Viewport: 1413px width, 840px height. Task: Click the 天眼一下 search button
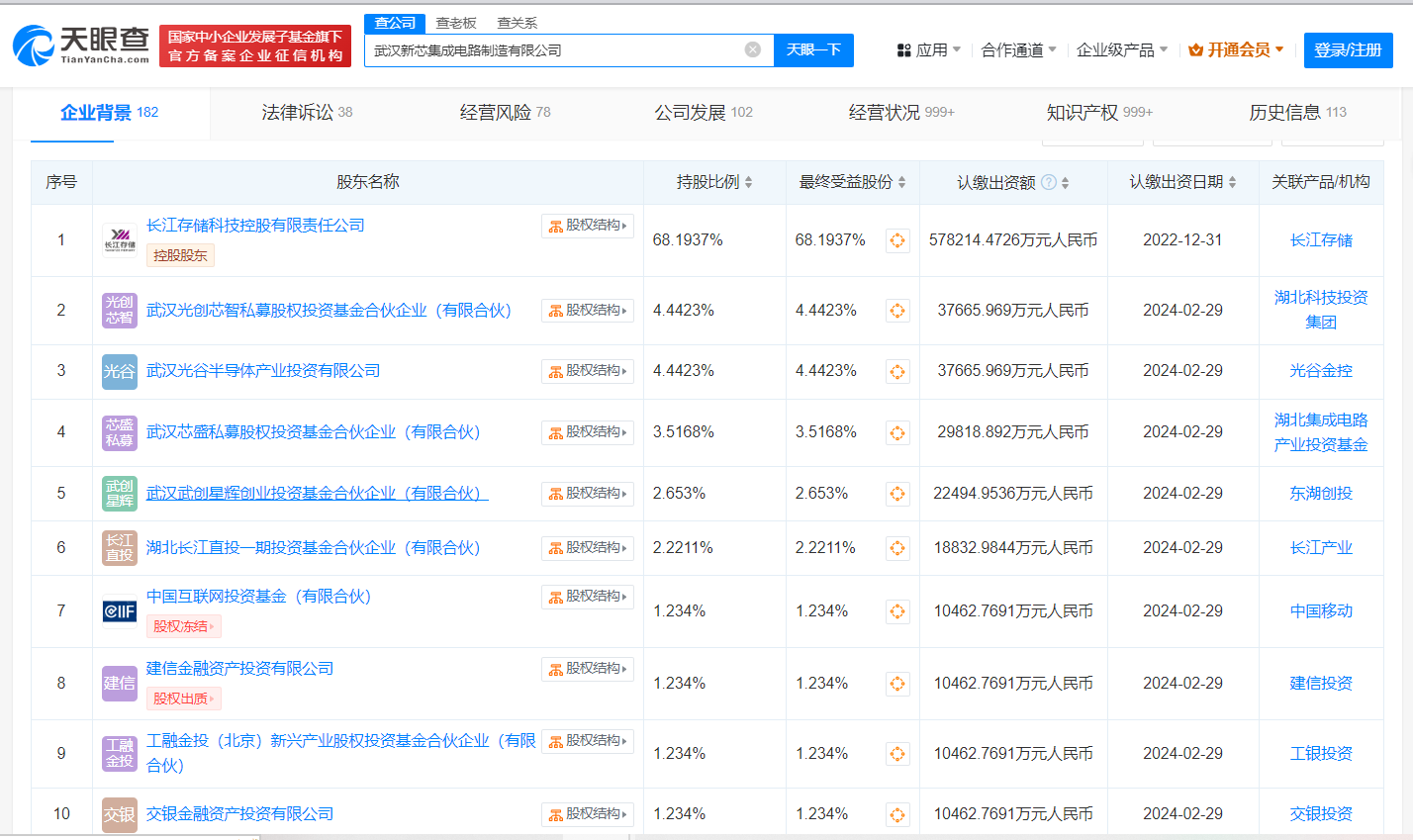click(x=813, y=50)
